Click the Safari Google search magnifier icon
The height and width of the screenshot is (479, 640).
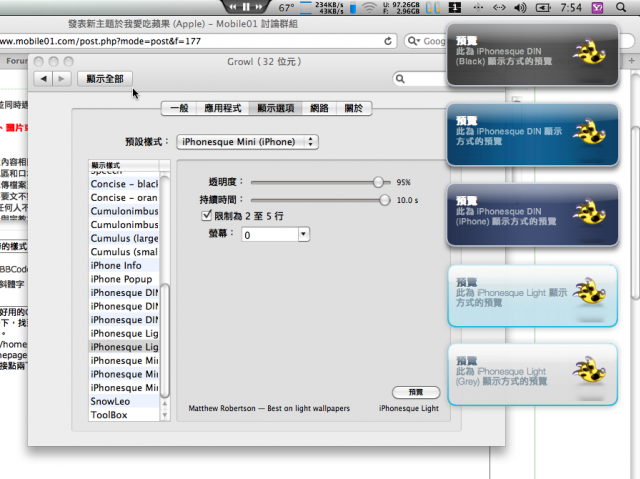[413, 41]
